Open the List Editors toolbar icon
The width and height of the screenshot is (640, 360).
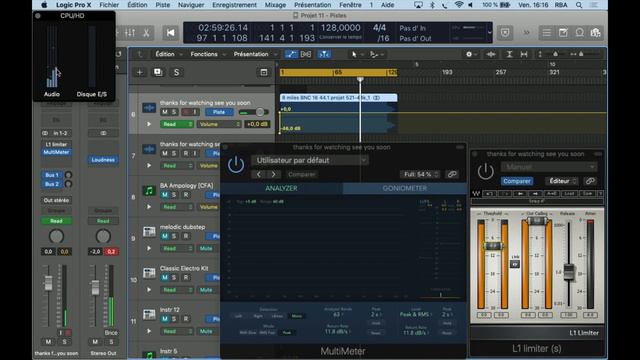pyautogui.click(x=547, y=33)
